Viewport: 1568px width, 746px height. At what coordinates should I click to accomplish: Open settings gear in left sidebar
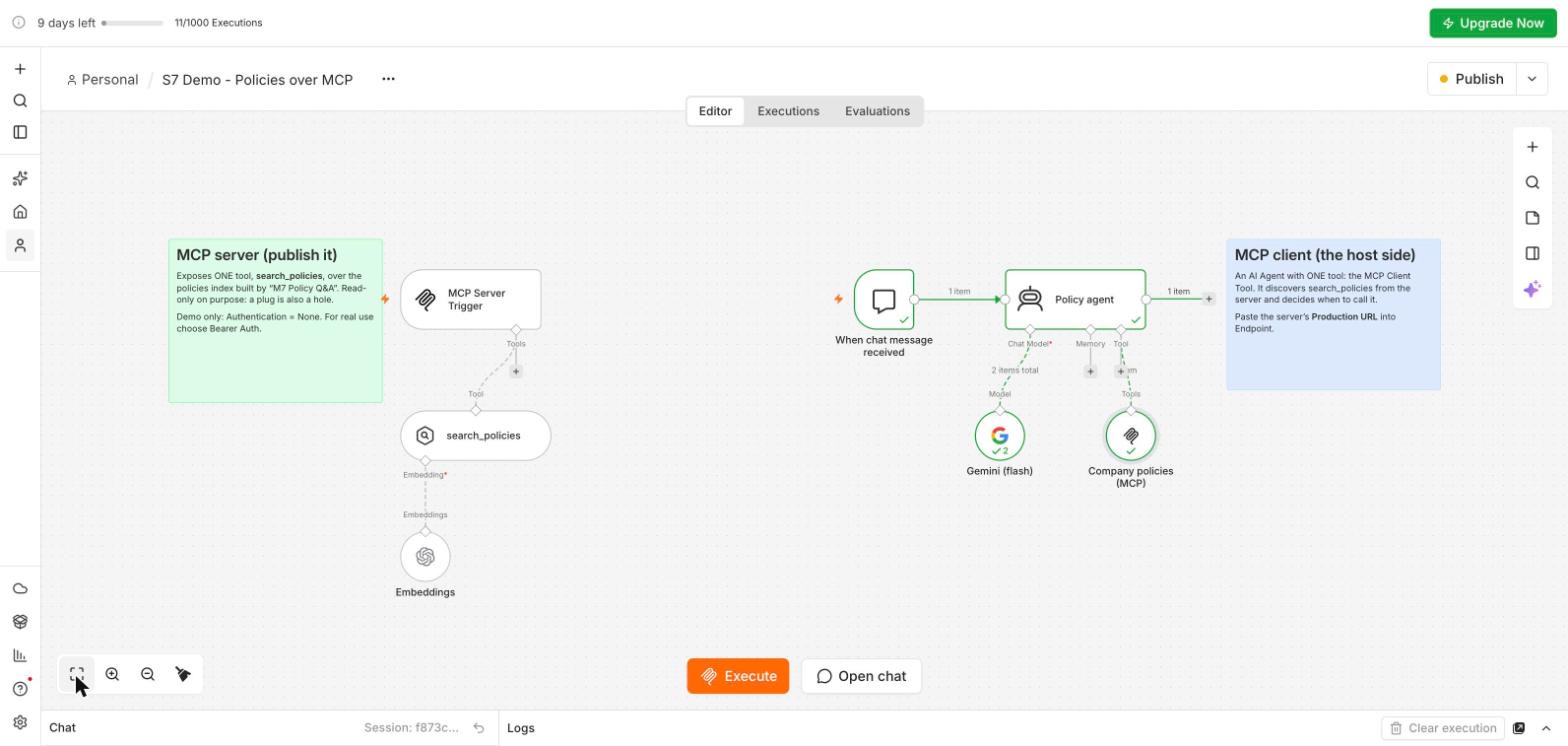click(x=20, y=722)
